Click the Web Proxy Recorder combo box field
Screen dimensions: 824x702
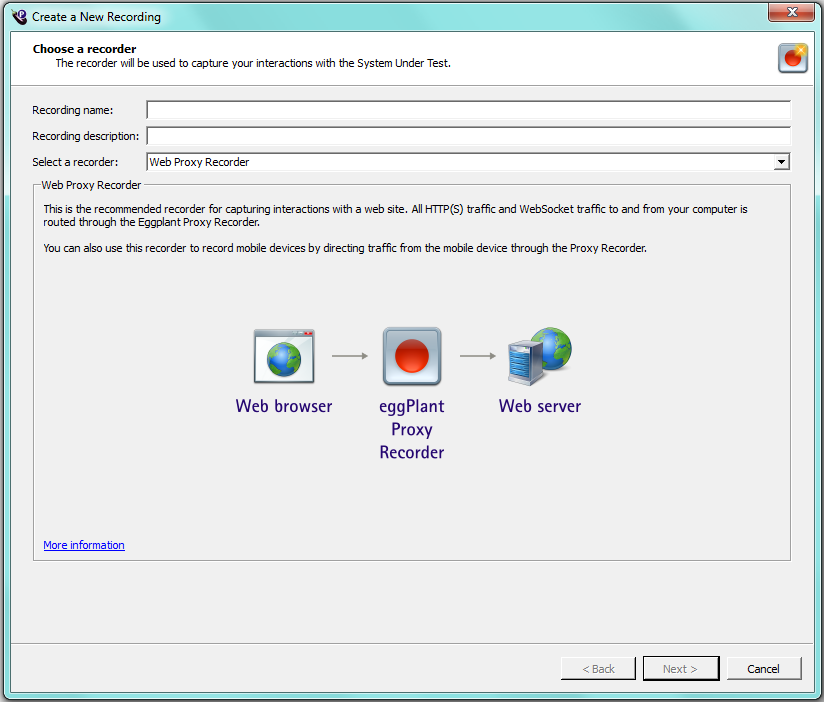[460, 162]
